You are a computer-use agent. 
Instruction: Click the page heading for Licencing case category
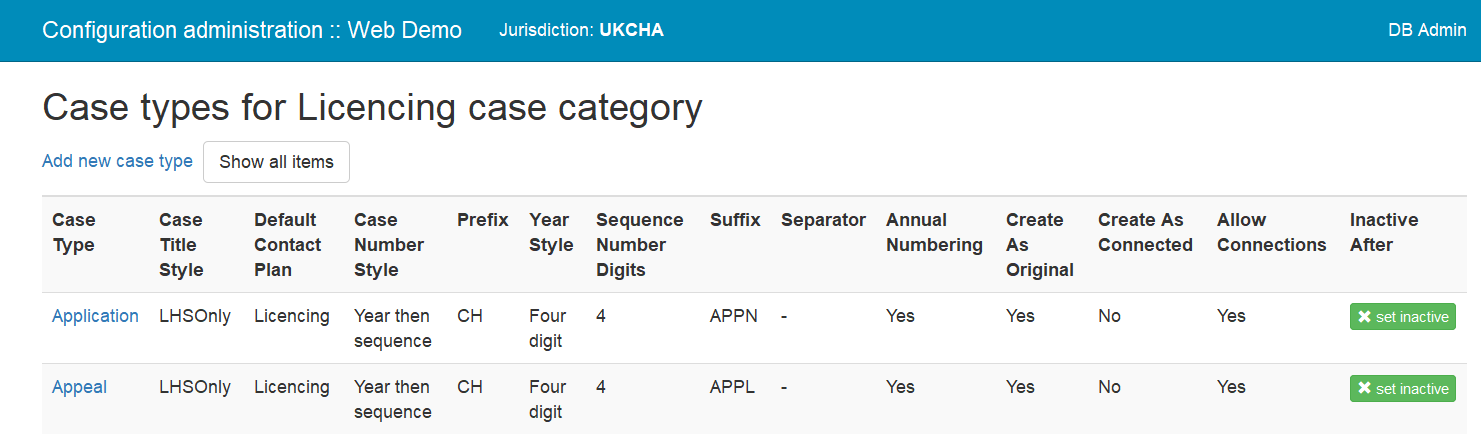[372, 107]
